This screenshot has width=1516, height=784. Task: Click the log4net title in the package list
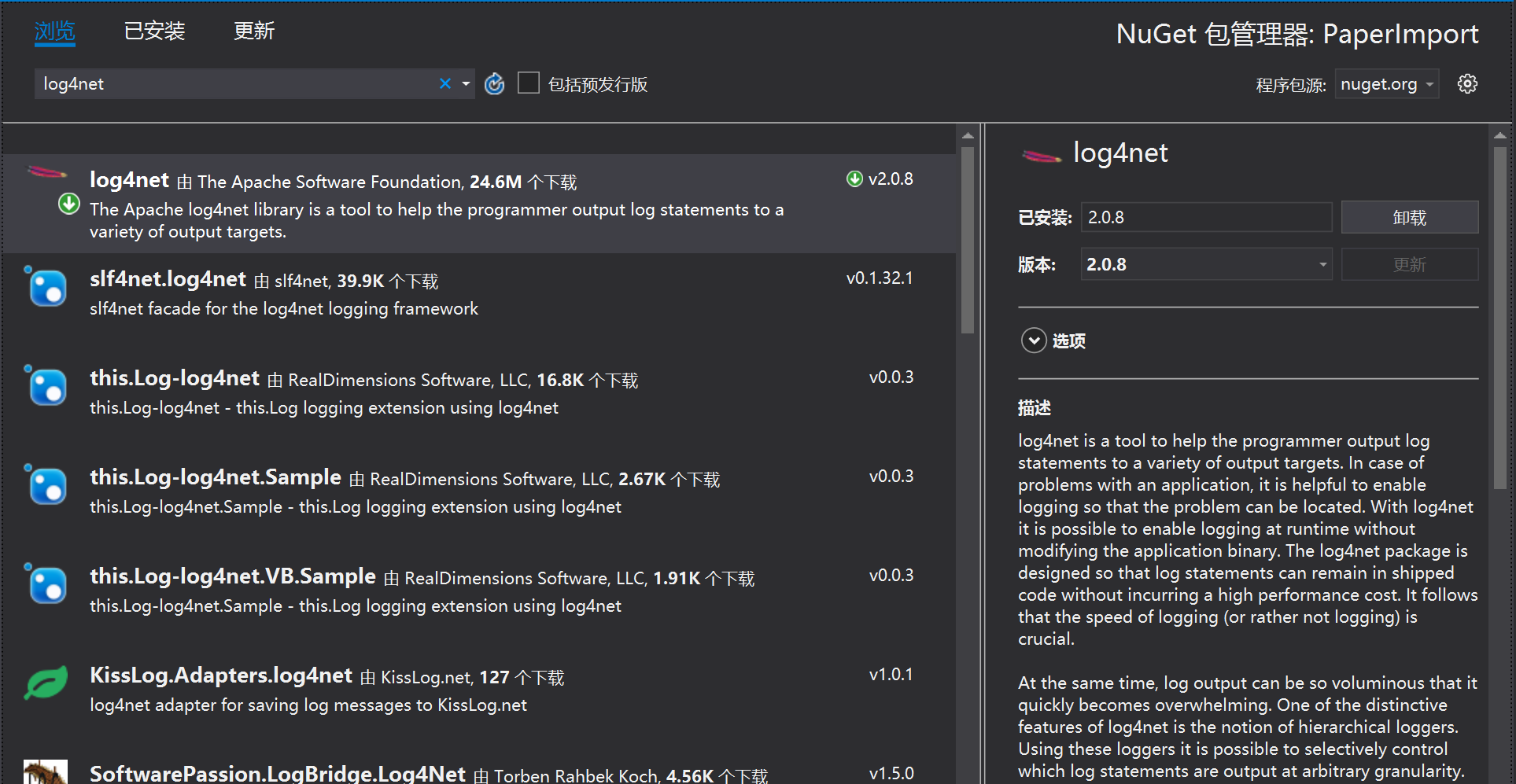(129, 180)
